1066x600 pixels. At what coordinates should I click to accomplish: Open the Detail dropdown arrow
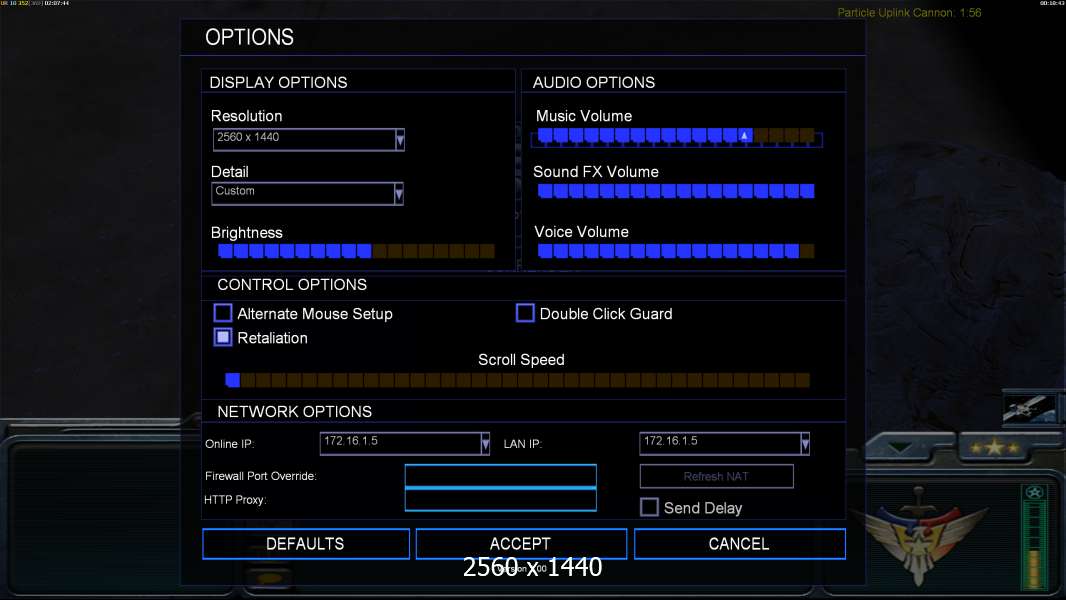pos(399,194)
